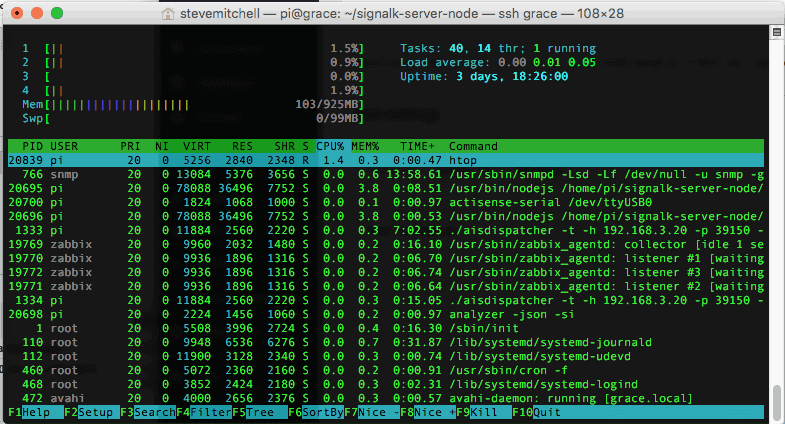Click F7 Nice - to lower niceness

tap(372, 412)
